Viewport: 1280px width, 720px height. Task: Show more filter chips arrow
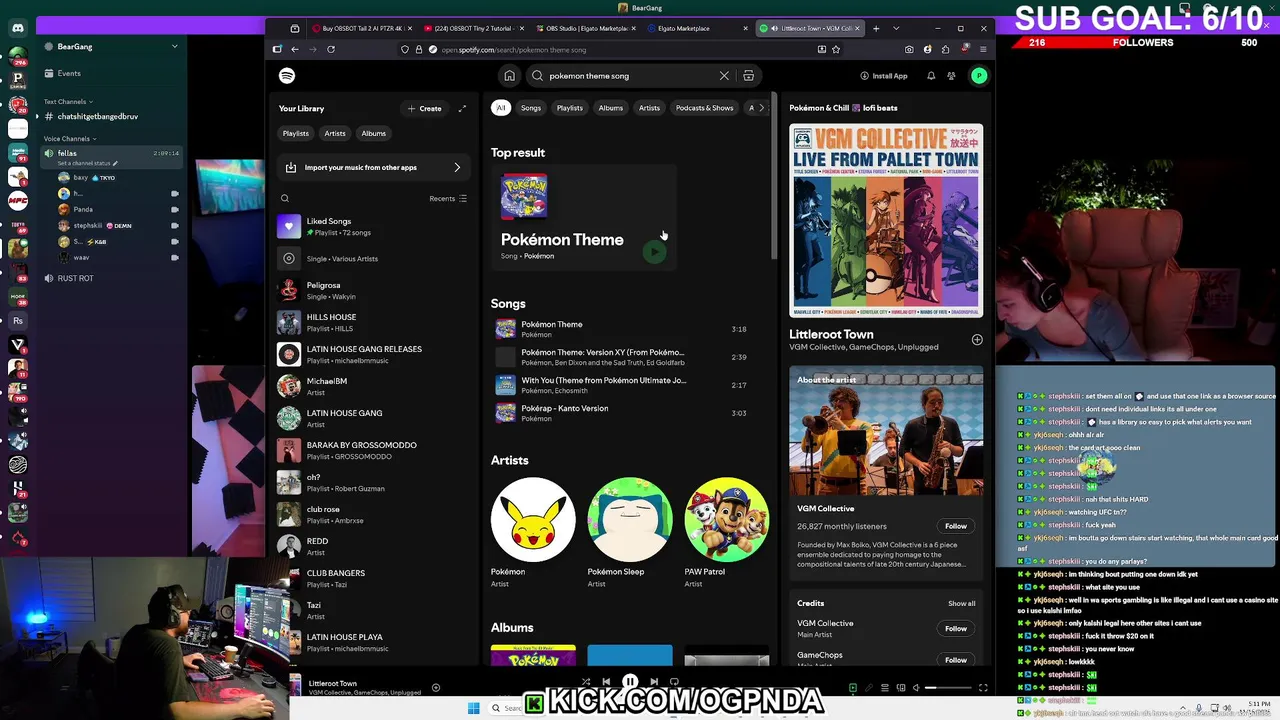762,108
